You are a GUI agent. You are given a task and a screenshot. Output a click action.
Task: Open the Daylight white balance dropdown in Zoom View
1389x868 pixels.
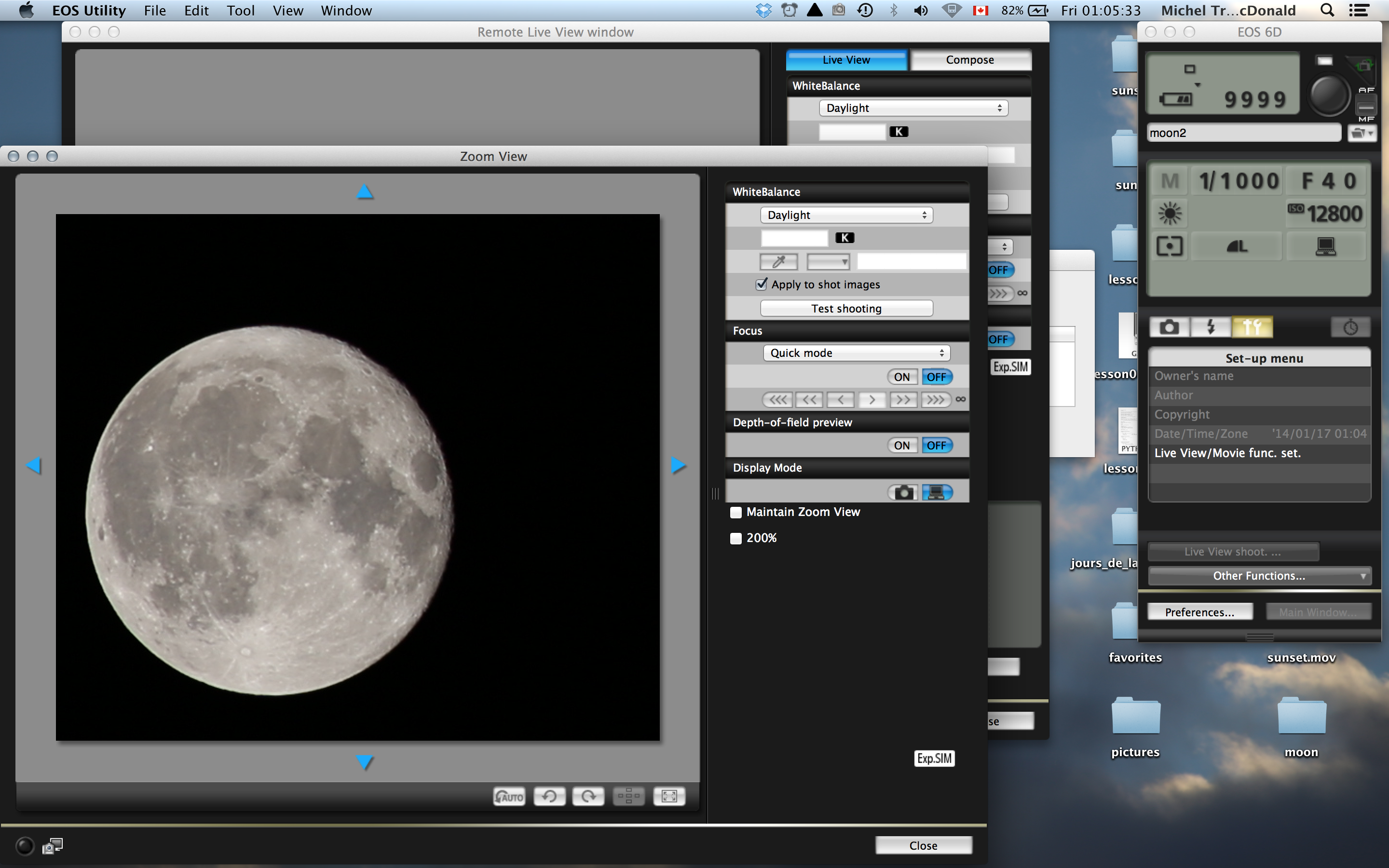(846, 215)
